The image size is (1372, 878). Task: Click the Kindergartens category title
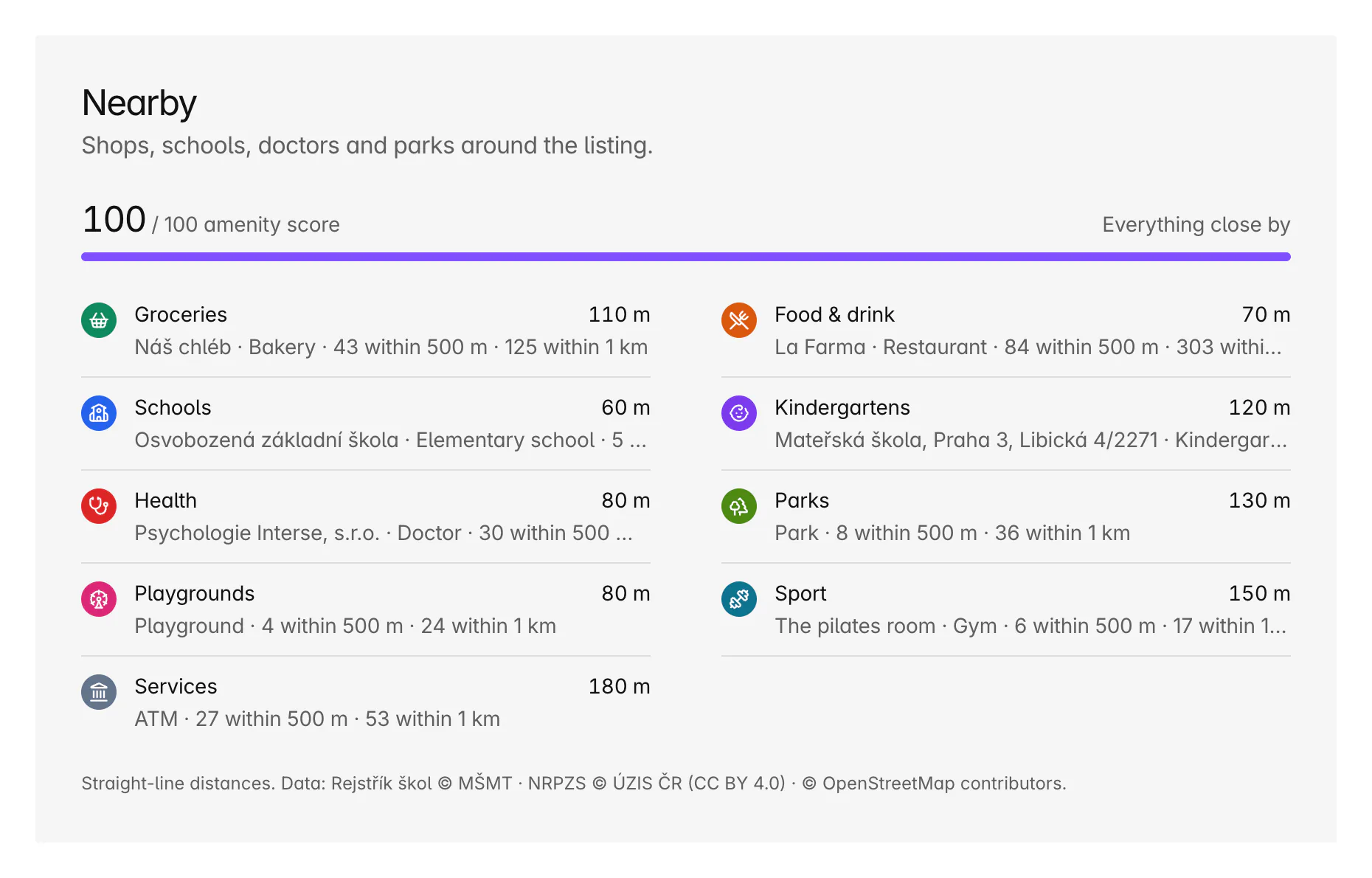click(842, 408)
